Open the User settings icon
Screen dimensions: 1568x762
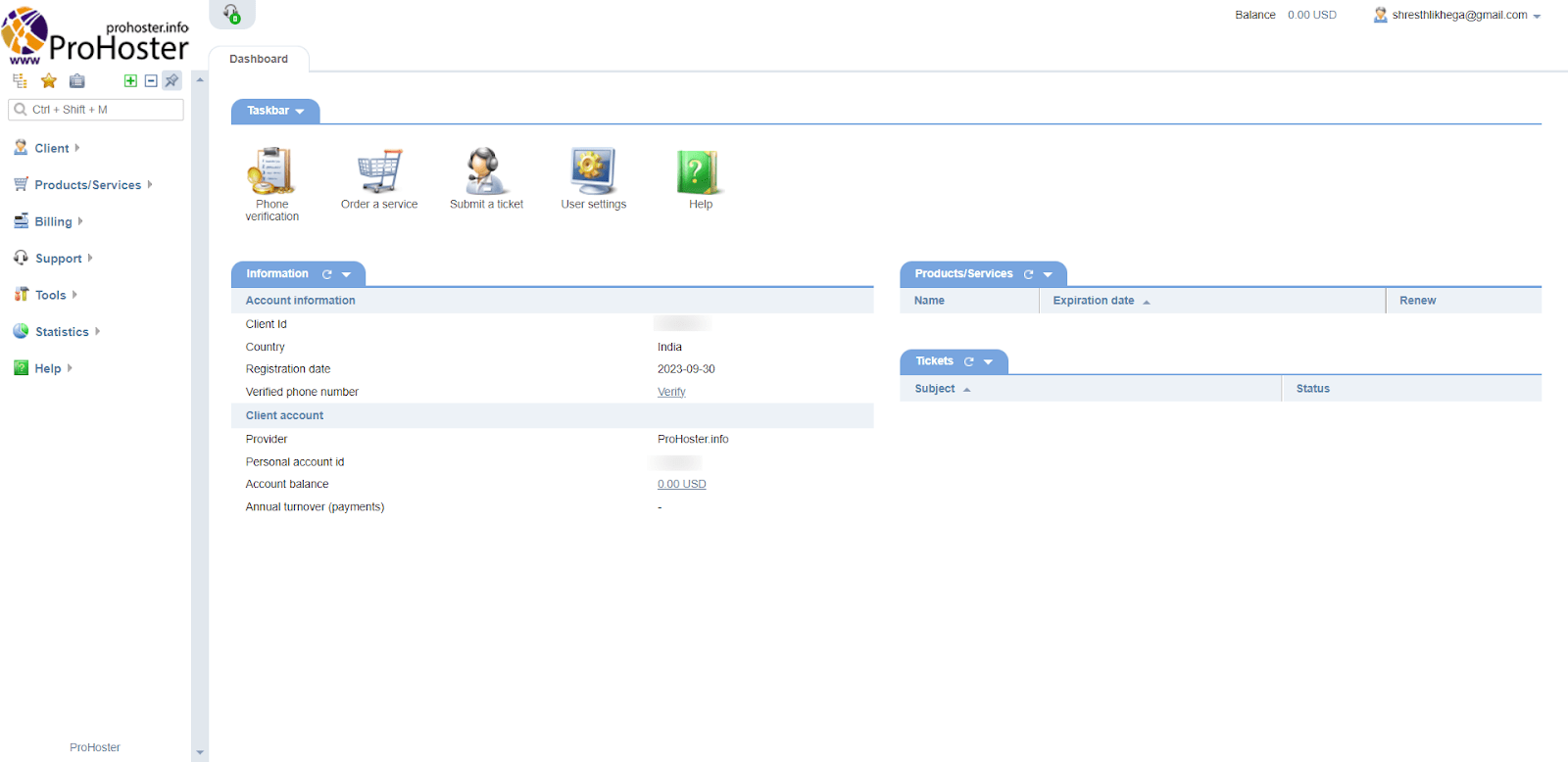point(593,171)
